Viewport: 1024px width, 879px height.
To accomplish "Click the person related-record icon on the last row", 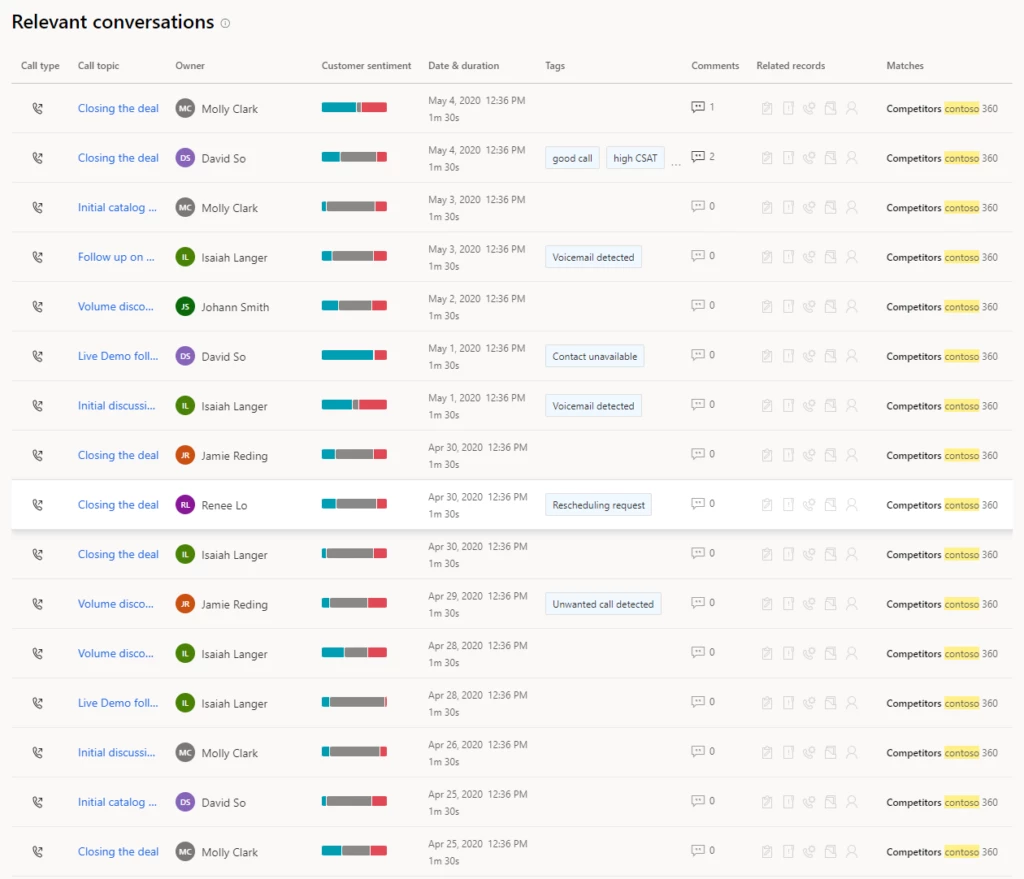I will [852, 851].
